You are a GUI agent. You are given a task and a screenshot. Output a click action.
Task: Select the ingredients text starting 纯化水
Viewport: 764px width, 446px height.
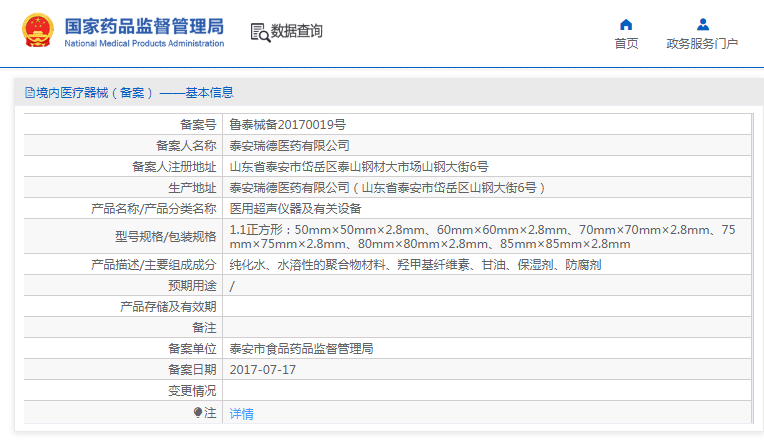tap(415, 265)
